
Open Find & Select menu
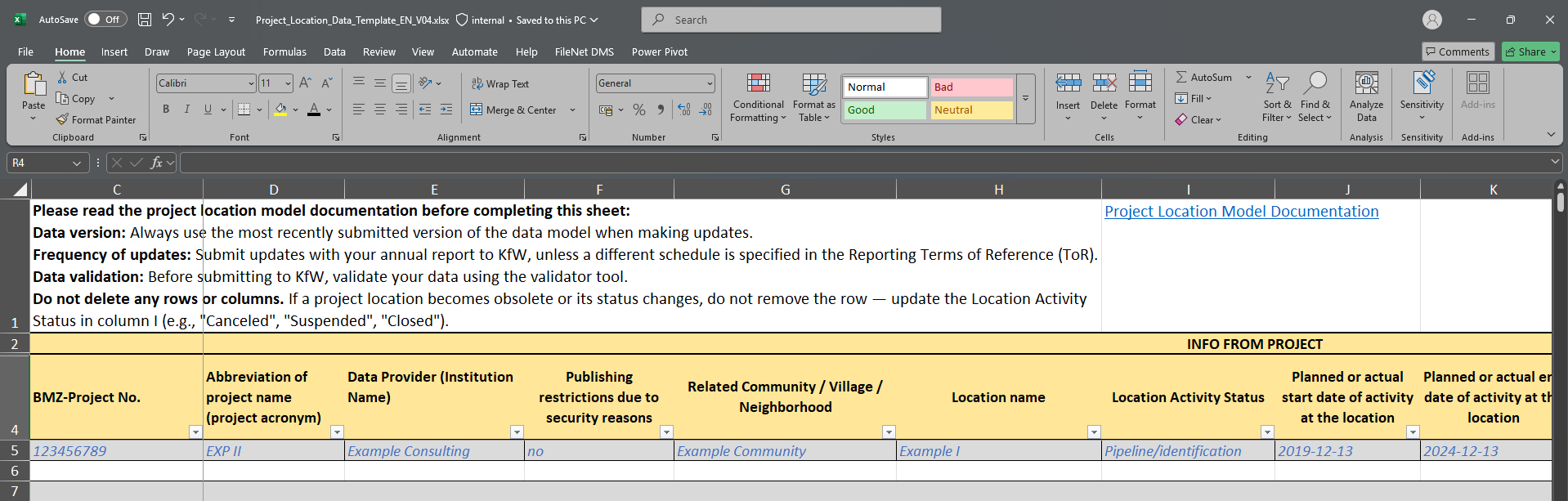[x=1315, y=98]
